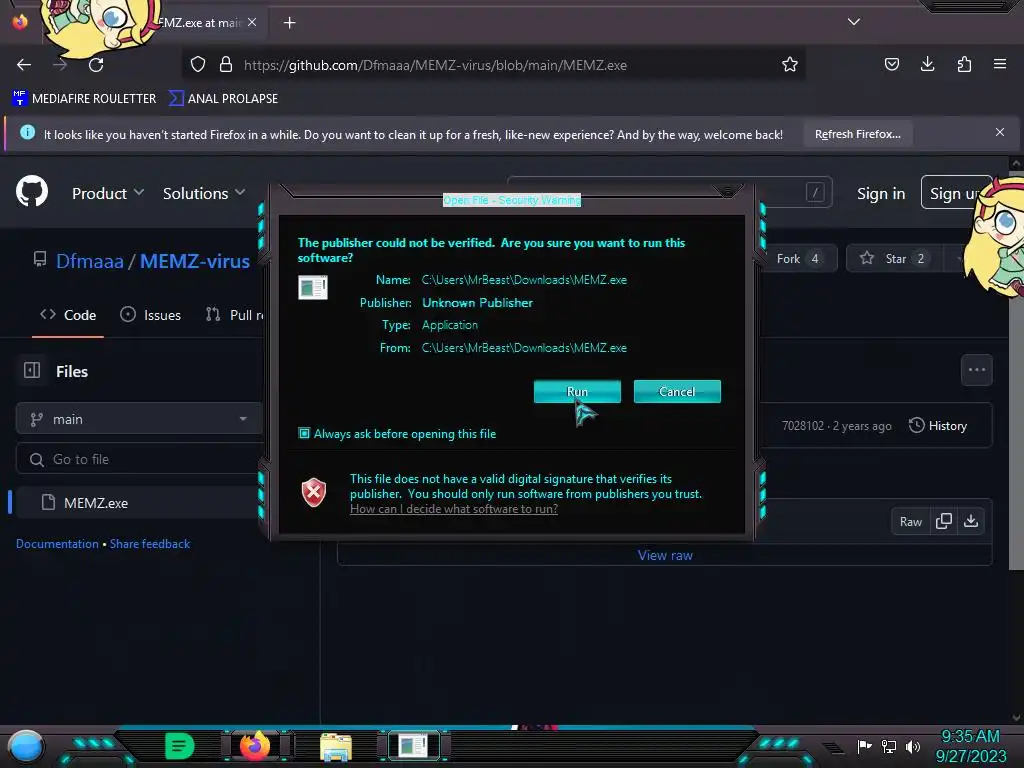Select the security warning taskbar item
1024x768 pixels.
[413, 745]
